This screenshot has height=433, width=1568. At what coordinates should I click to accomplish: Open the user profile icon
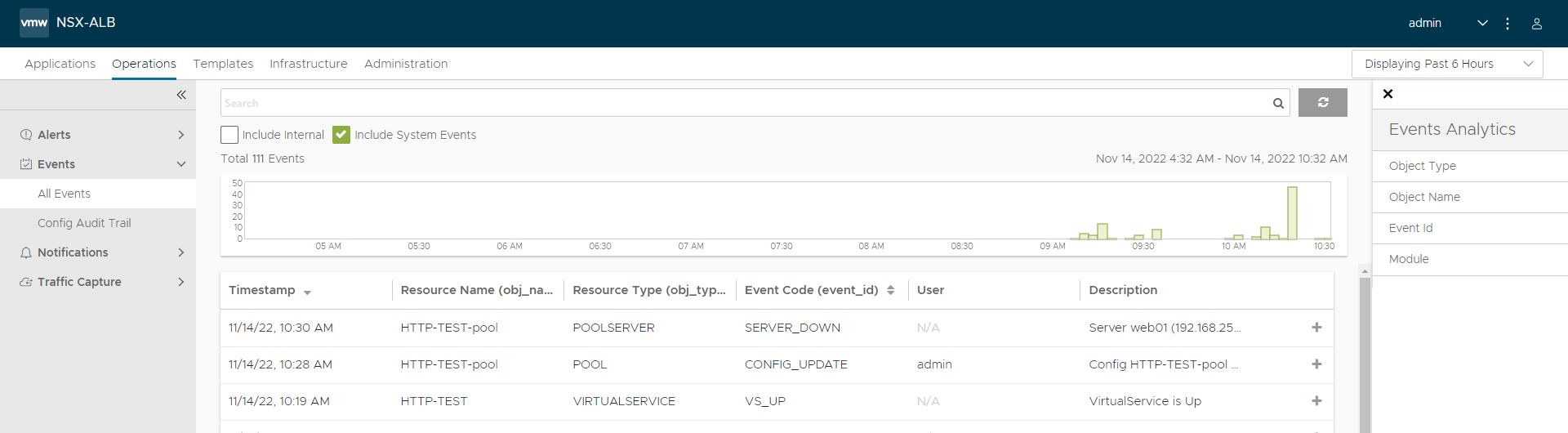1536,24
